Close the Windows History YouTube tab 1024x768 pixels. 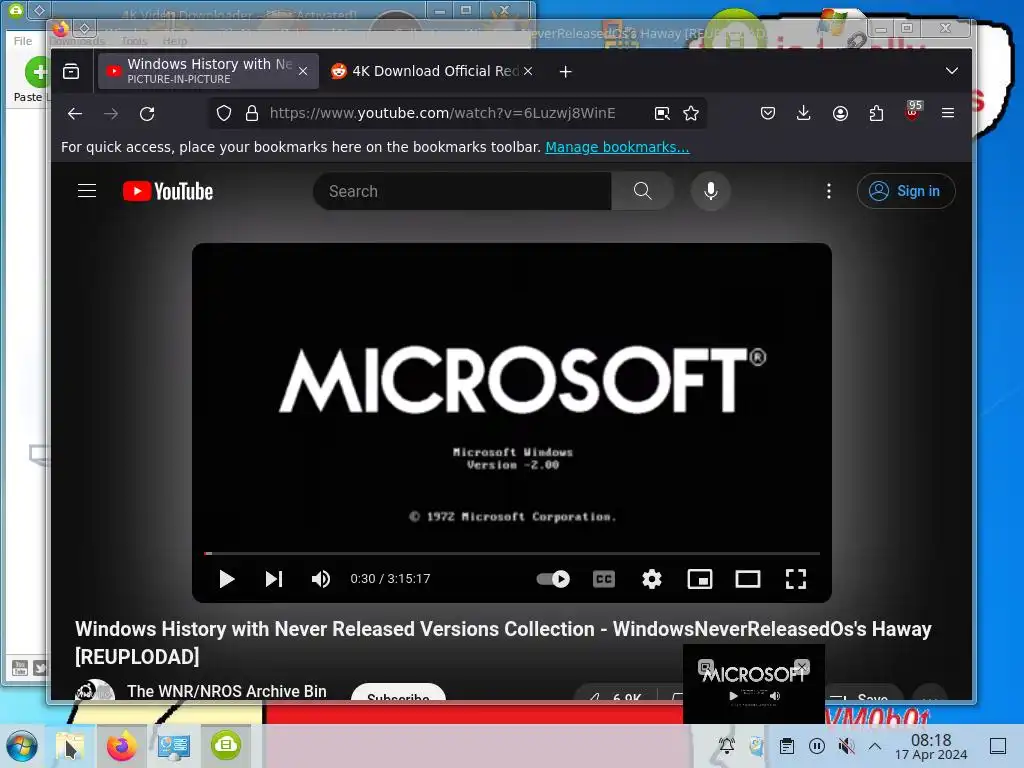(303, 71)
